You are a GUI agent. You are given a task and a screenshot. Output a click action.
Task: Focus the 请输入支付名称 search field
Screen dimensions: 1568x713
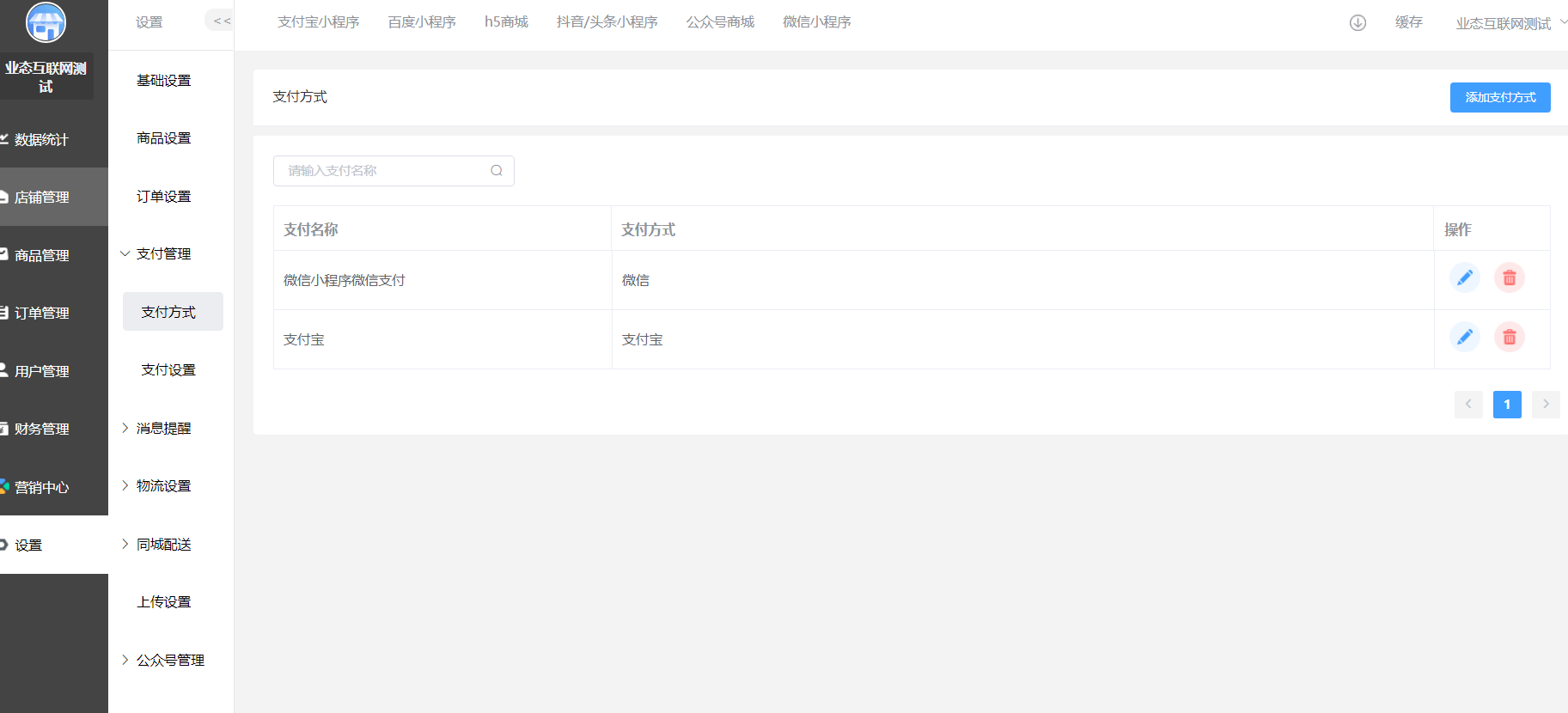394,171
